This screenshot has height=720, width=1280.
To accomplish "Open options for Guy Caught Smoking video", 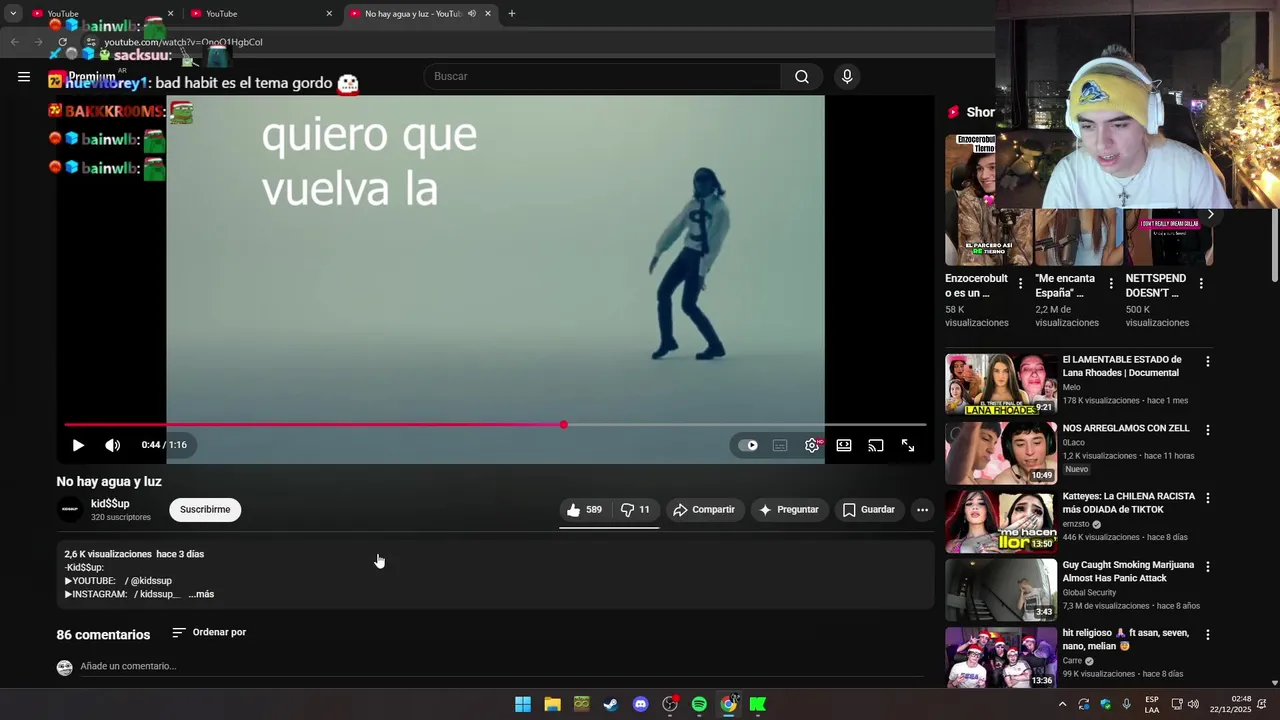I will (1208, 566).
